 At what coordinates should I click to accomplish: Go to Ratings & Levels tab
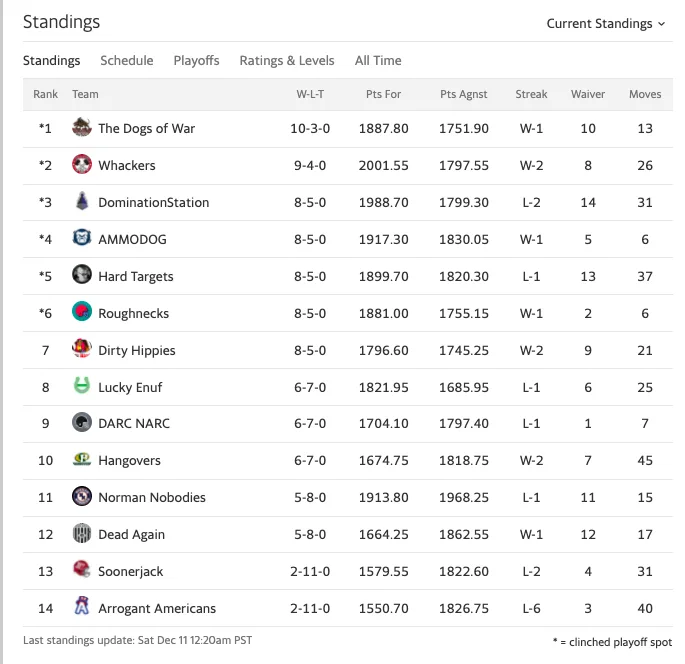pos(287,60)
